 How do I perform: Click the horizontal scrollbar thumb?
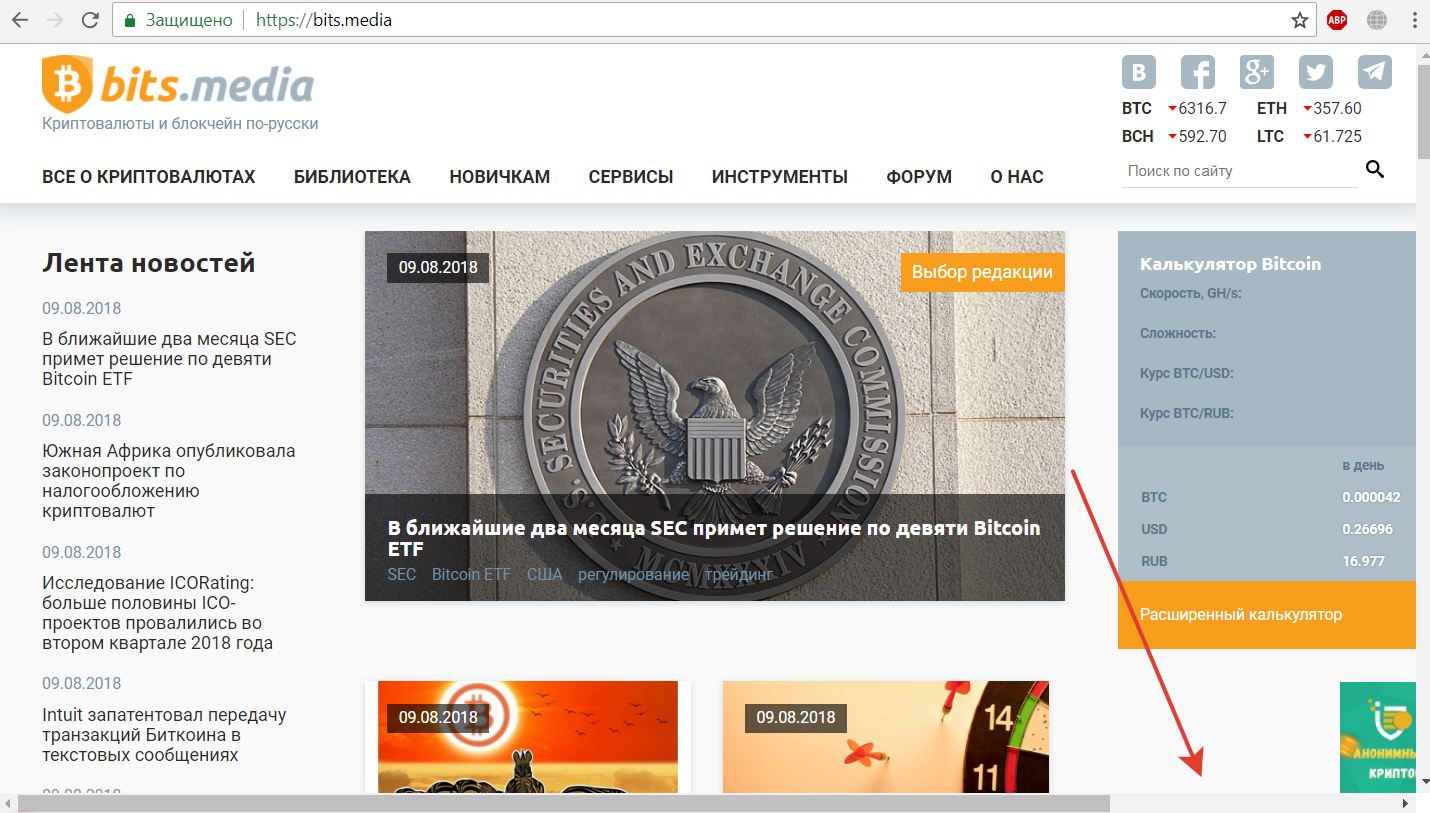pos(564,803)
